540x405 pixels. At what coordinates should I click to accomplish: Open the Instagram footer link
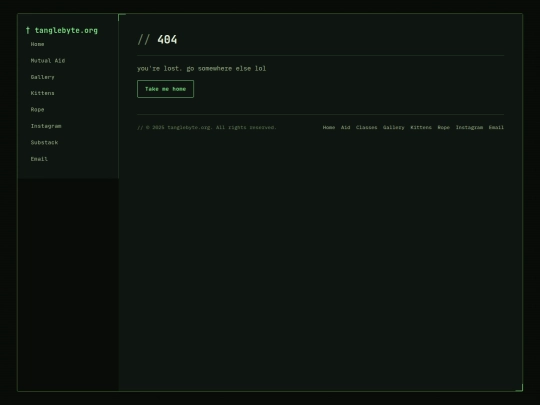tap(469, 127)
